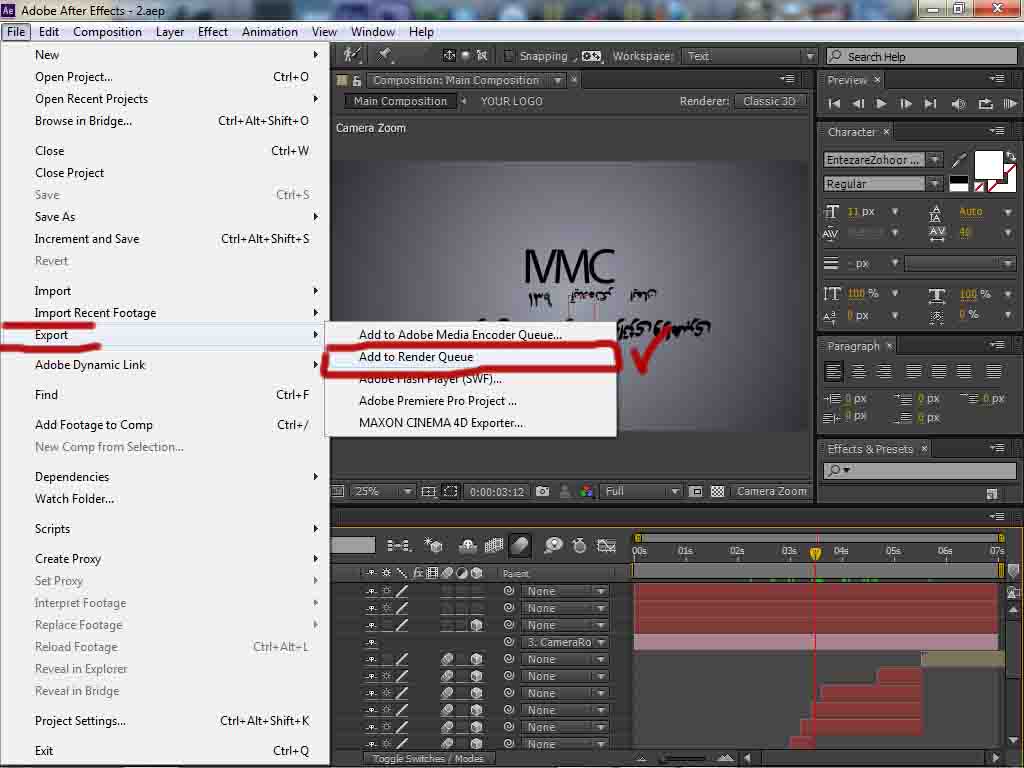Viewport: 1024px width, 768px height.
Task: Step forward one frame in Preview panel
Action: [905, 104]
